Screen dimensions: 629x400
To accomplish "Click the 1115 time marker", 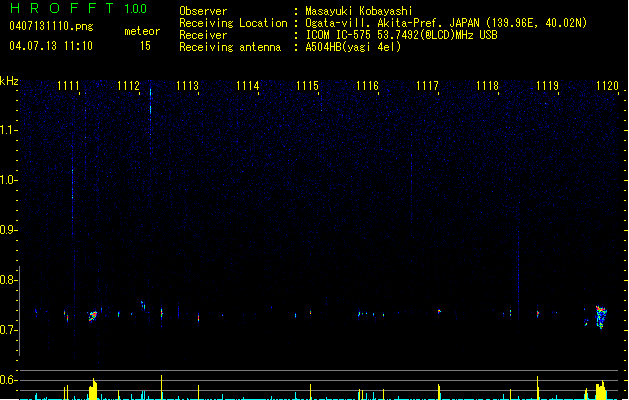I will 307,86.
